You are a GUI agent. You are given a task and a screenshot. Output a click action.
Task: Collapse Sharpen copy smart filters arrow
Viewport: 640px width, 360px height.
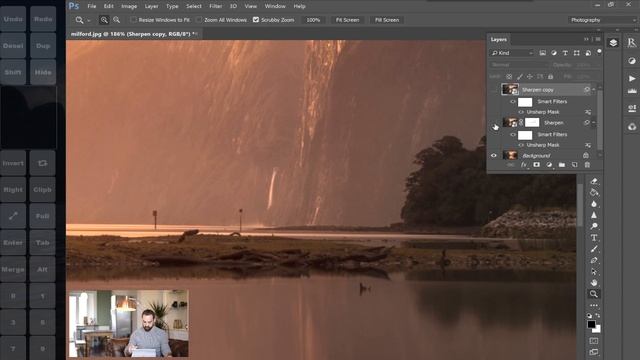(x=593, y=89)
